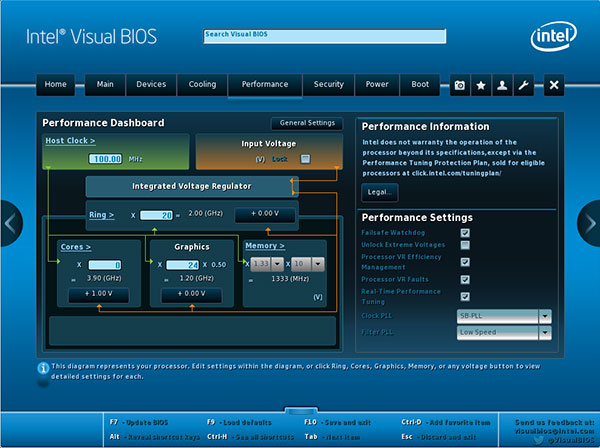Click the Ring multiplier field showing 20
Screen dimensions: 600x448
[157, 215]
